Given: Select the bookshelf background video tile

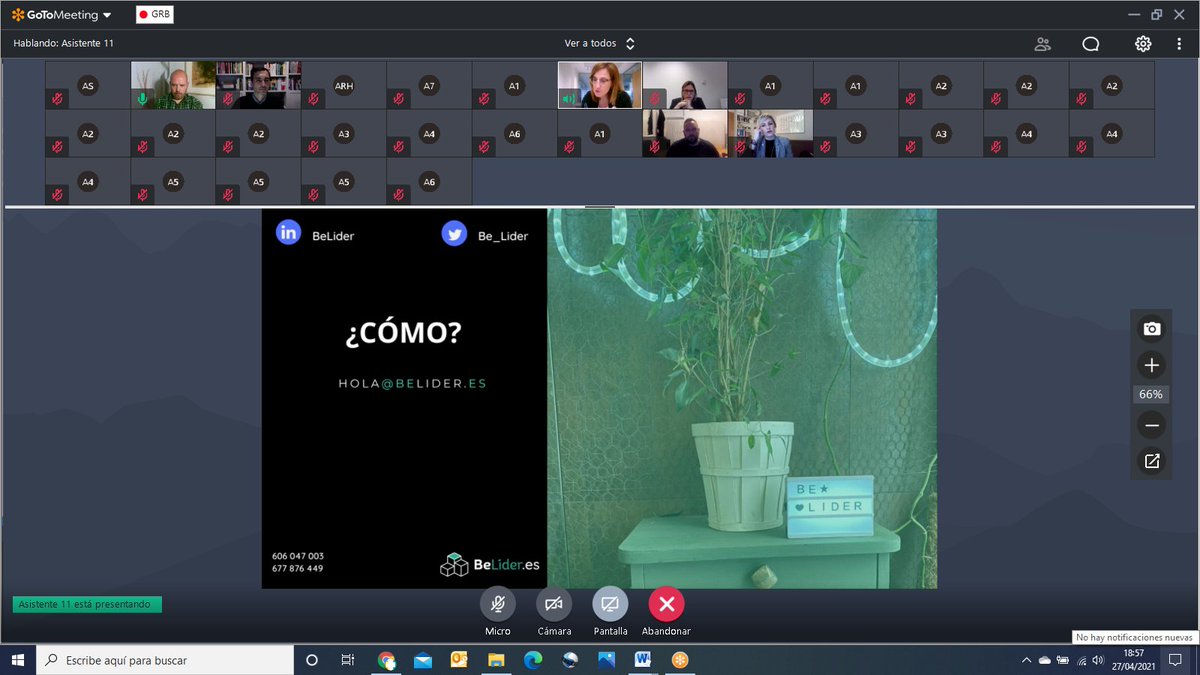Looking at the screenshot, I should [x=259, y=85].
